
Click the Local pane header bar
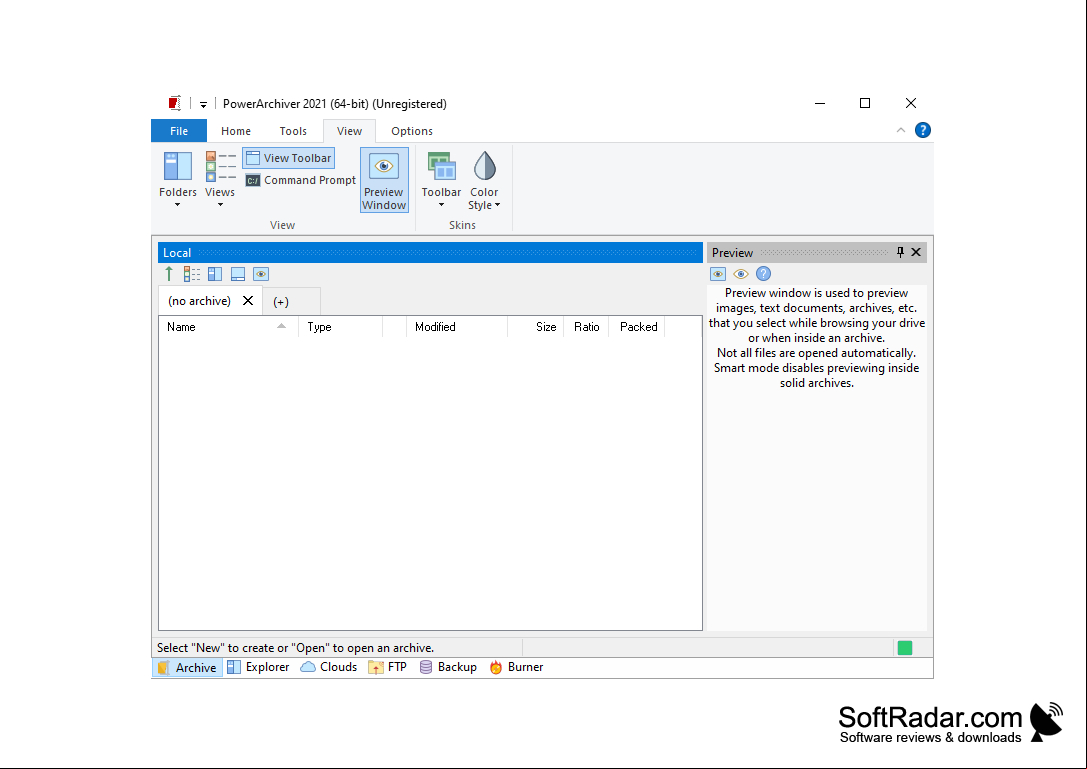point(431,252)
